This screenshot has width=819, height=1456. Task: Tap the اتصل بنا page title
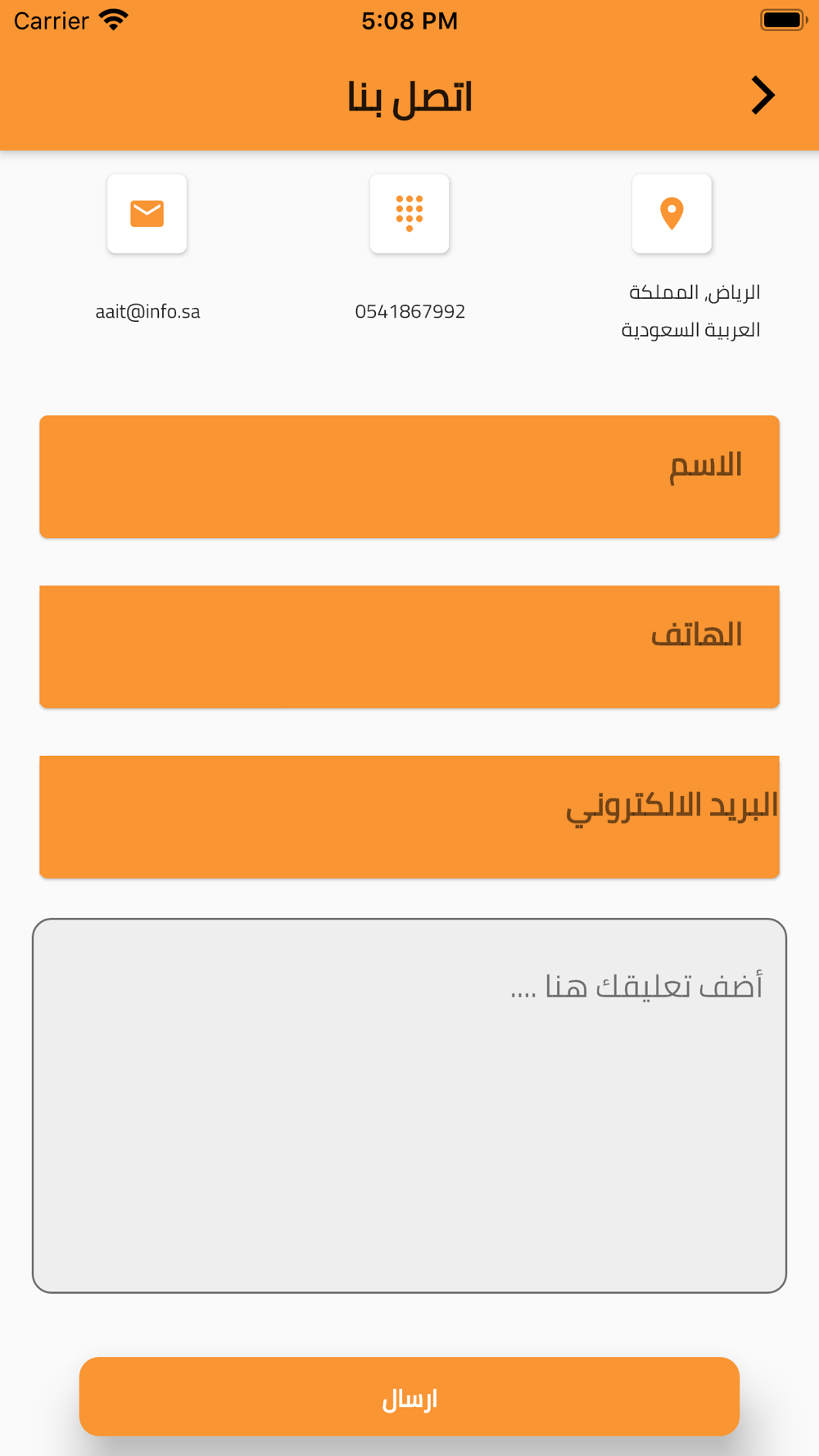coord(409,97)
